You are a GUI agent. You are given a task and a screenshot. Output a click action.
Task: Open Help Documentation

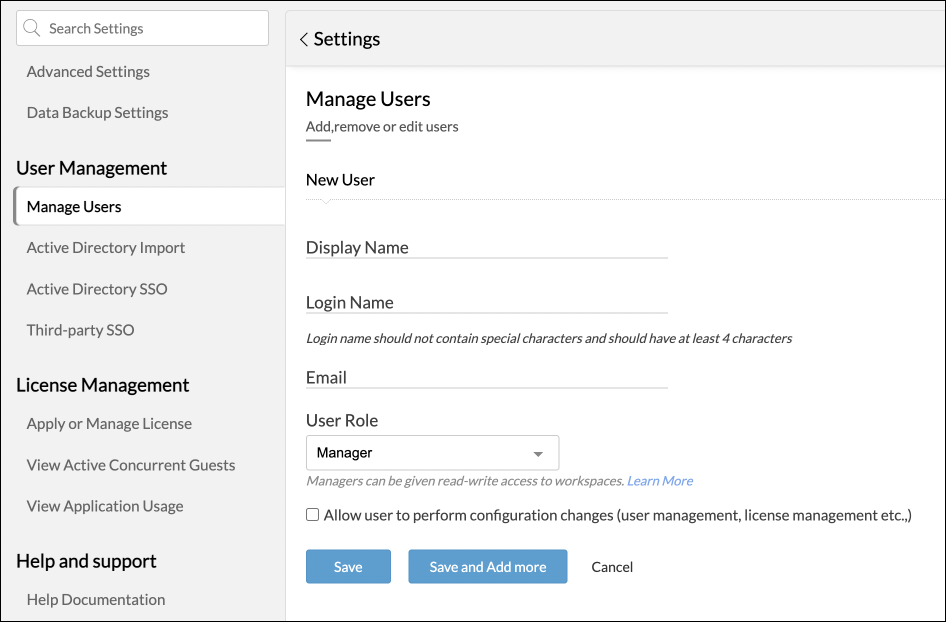pos(96,600)
